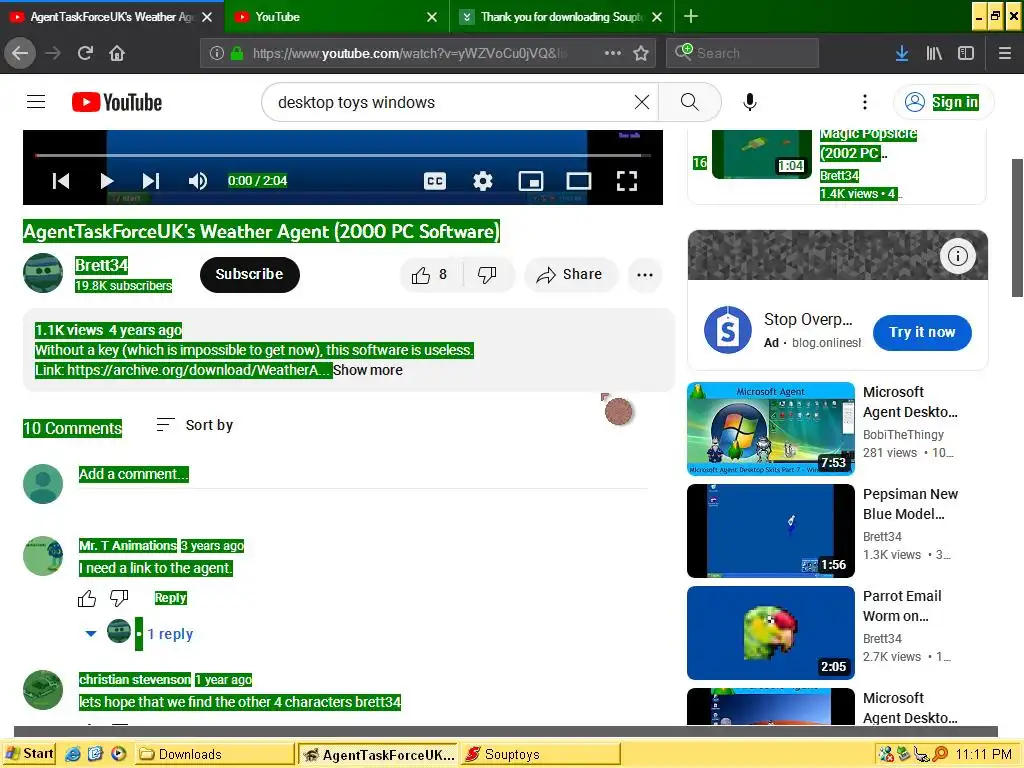
Task: Switch to miniplayer mode
Action: 531,181
